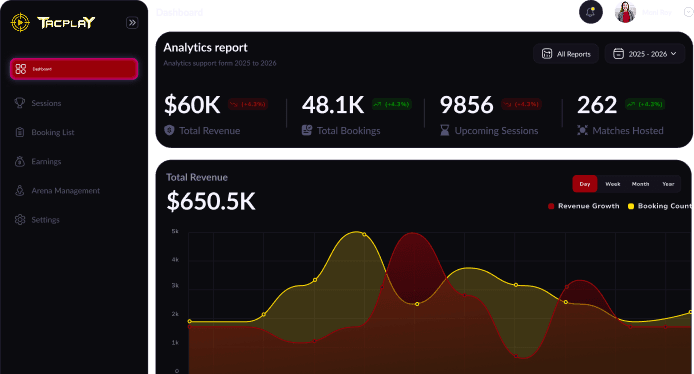The image size is (694, 374).
Task: Toggle Revenue Growth legend red swatch
Action: tap(551, 206)
